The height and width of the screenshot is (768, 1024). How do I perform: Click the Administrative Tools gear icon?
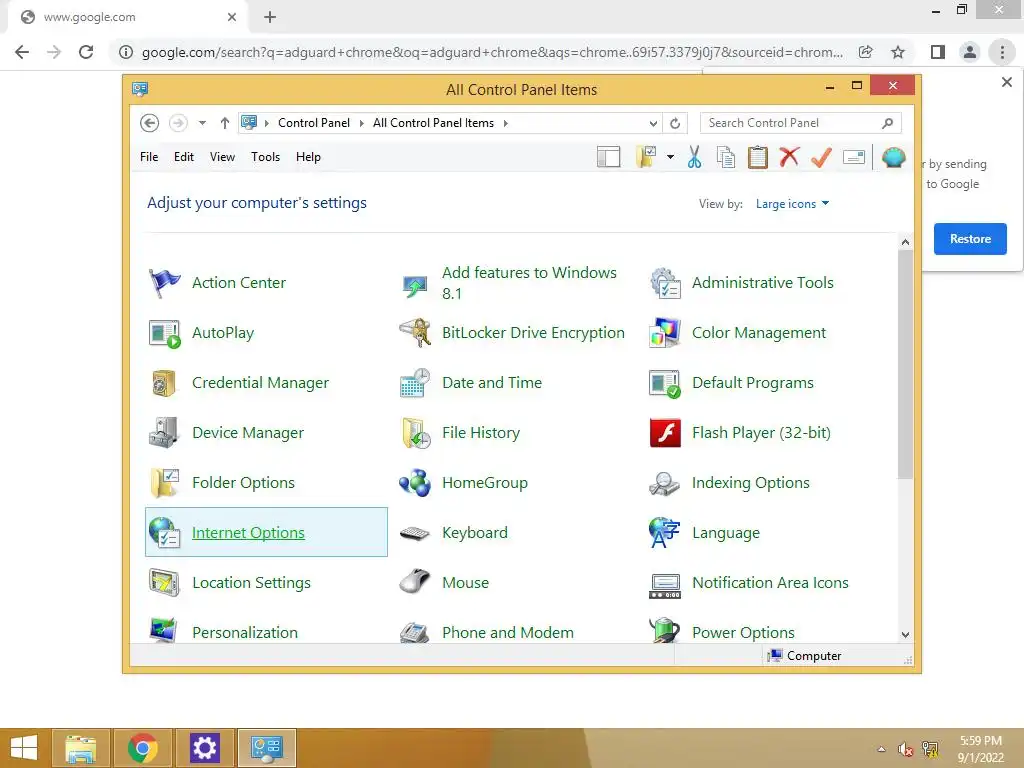pyautogui.click(x=665, y=283)
